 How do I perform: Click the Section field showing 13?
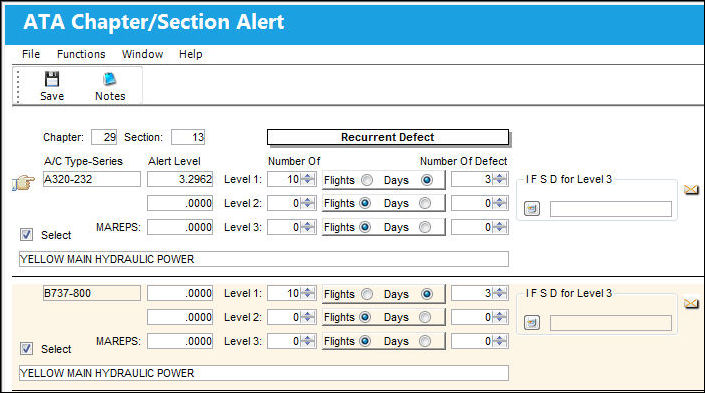coord(188,137)
